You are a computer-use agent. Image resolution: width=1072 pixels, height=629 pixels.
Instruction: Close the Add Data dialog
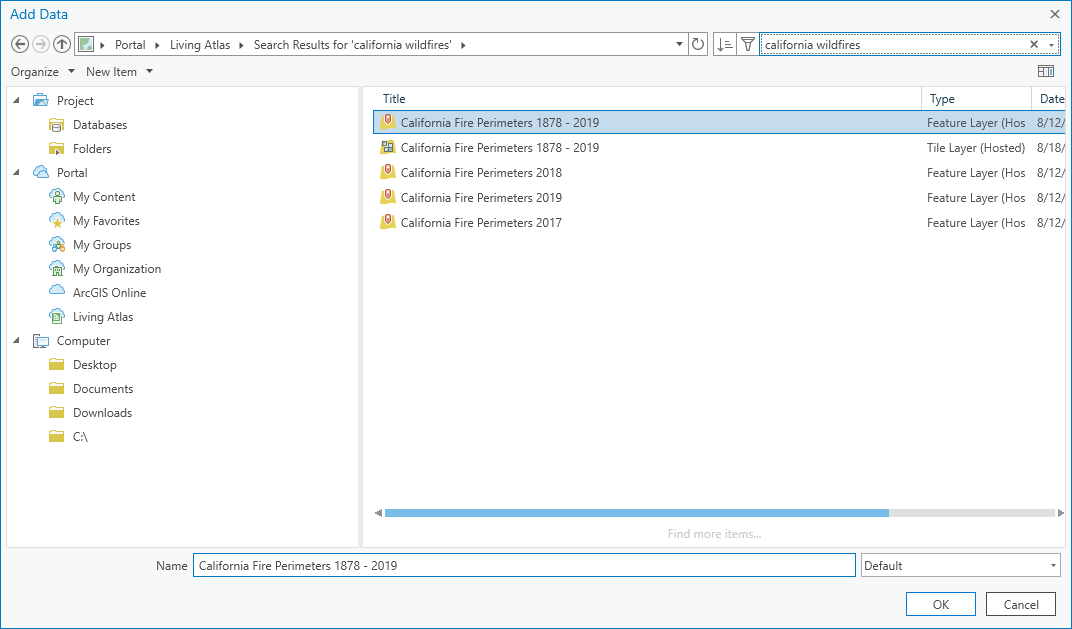tap(1055, 14)
